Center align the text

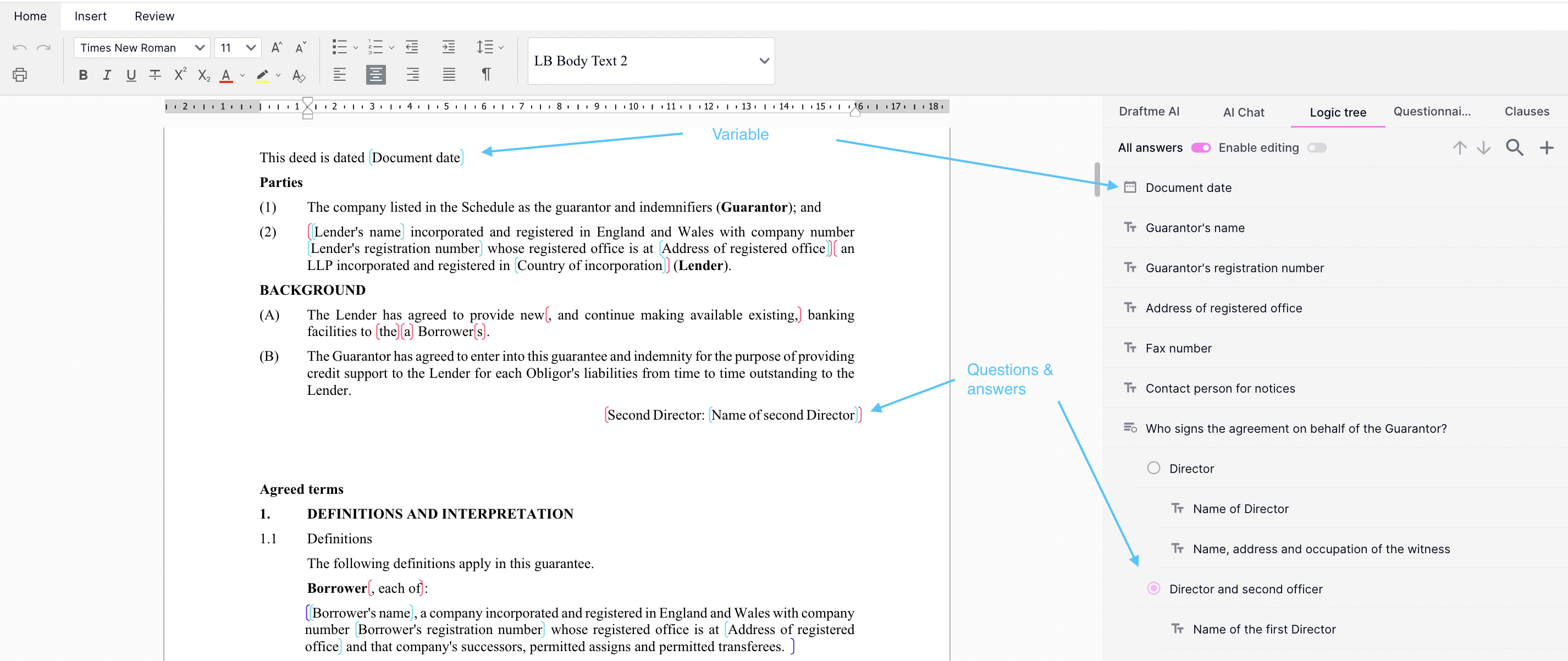pos(376,75)
